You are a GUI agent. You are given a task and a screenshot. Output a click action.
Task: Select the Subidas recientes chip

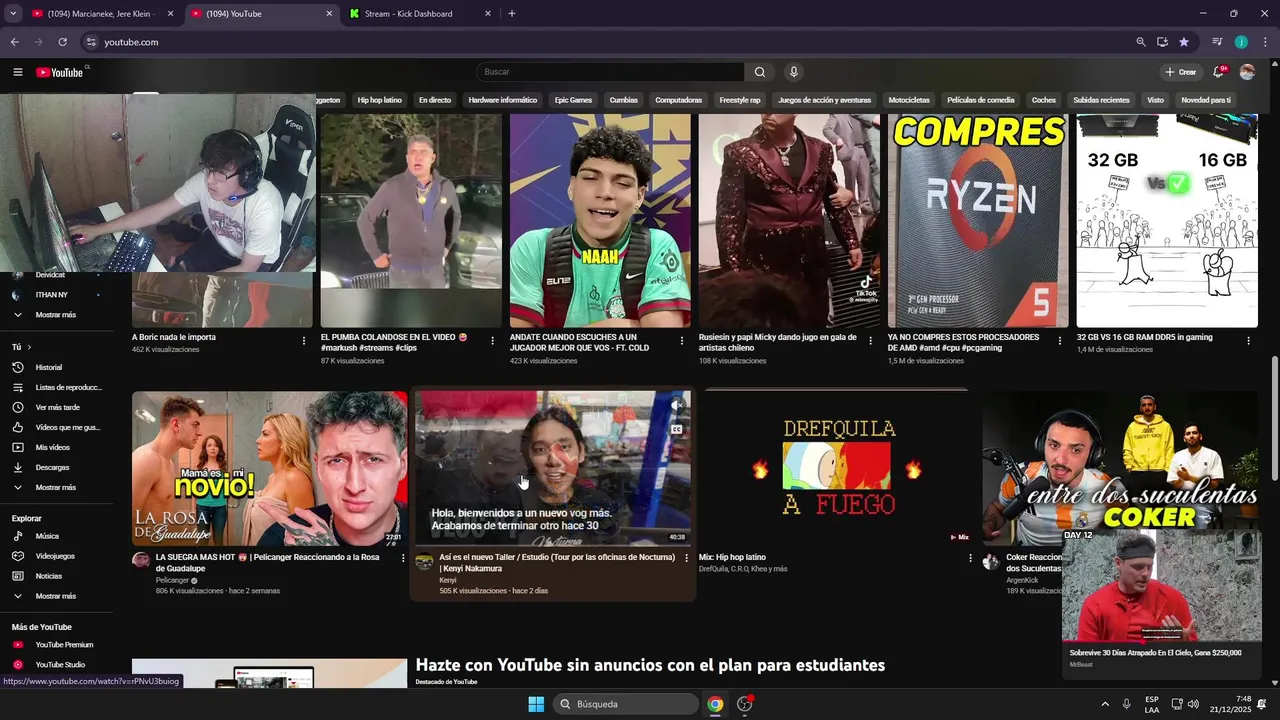(1101, 100)
